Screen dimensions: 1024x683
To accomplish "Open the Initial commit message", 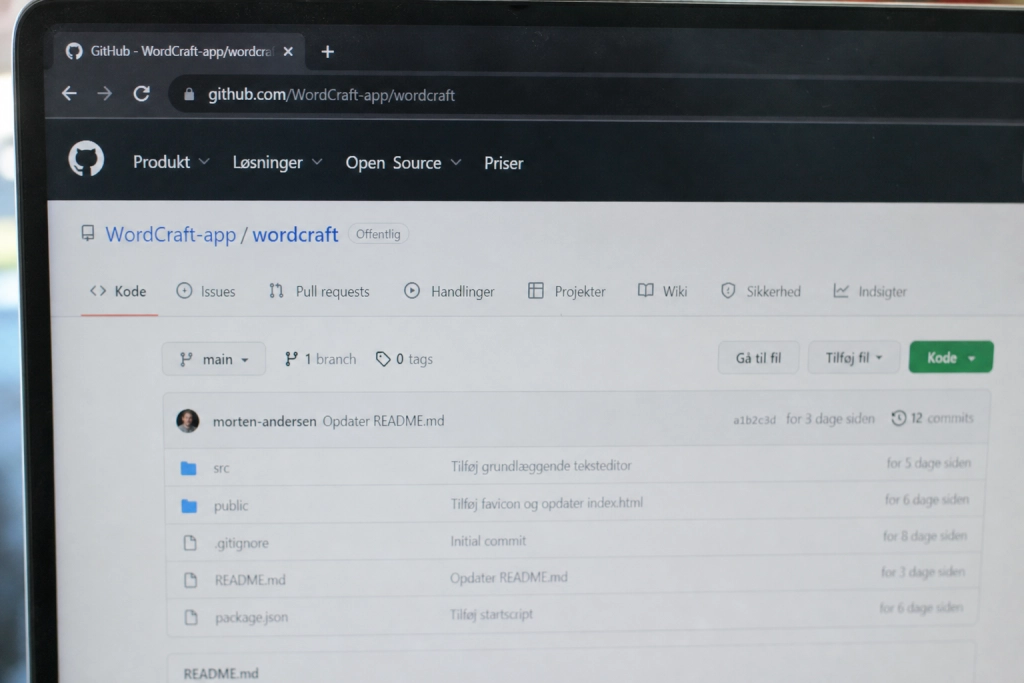I will tap(488, 541).
